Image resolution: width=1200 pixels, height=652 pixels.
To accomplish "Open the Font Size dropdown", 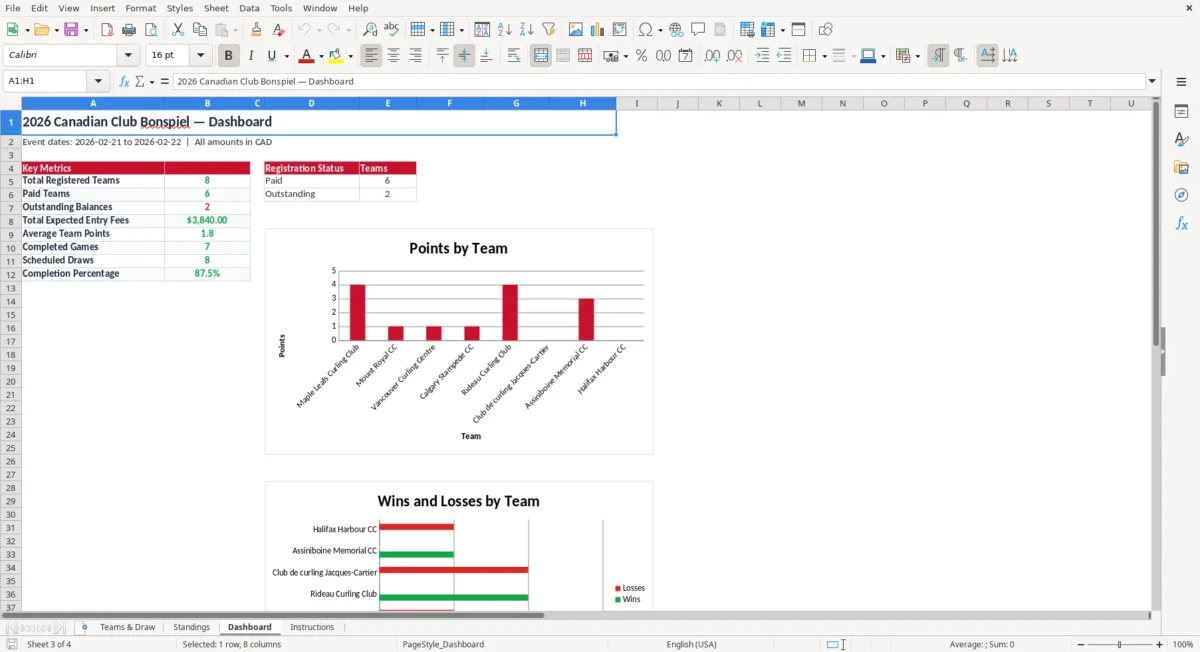I will (x=201, y=56).
